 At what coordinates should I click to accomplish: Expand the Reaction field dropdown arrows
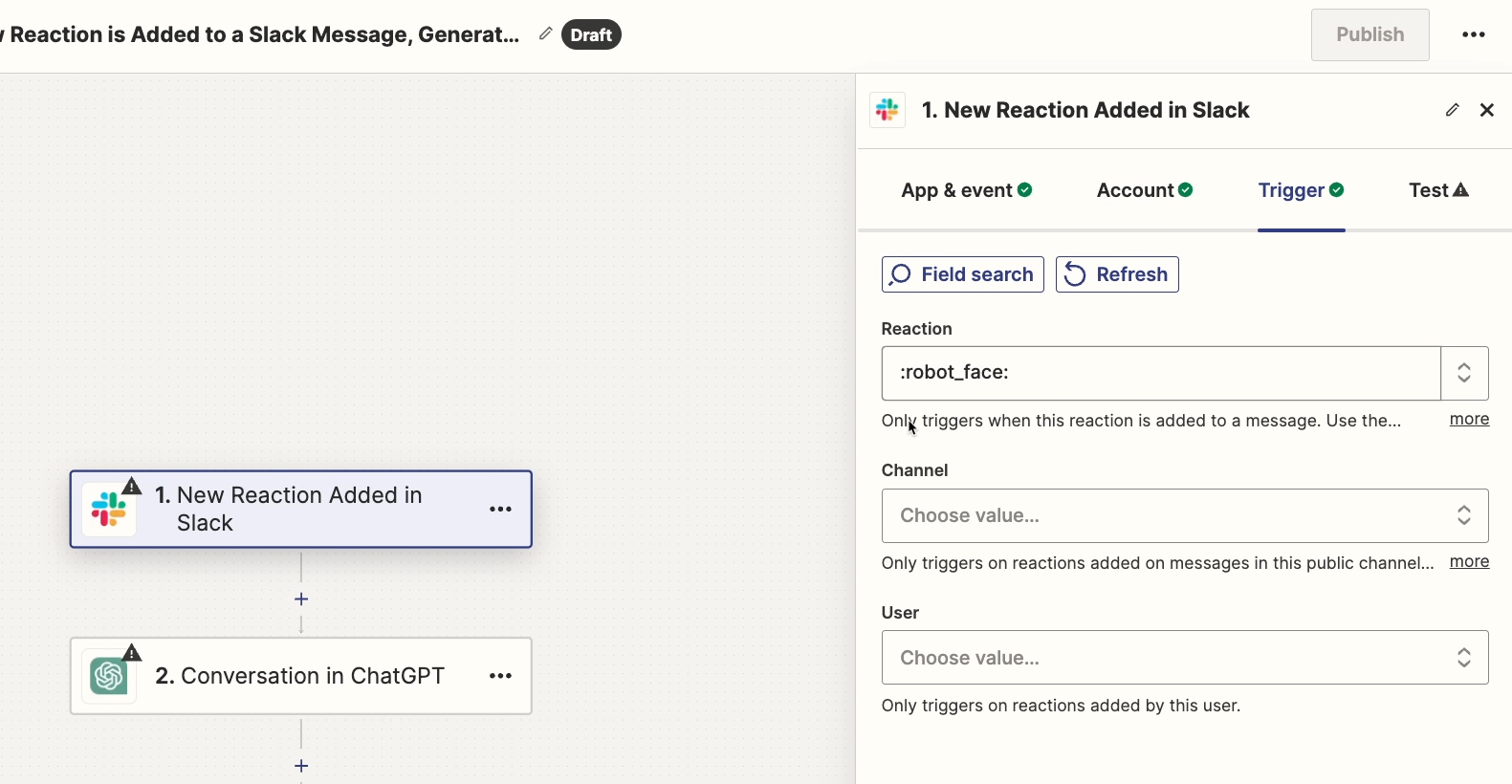1464,373
